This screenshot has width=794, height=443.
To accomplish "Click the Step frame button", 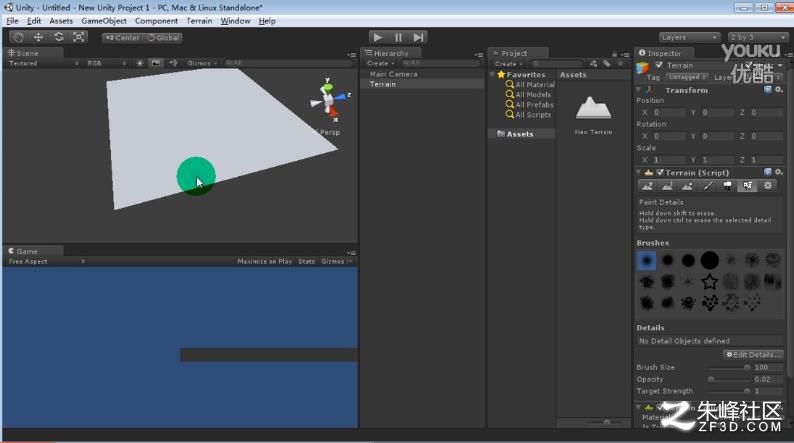I will (x=418, y=37).
